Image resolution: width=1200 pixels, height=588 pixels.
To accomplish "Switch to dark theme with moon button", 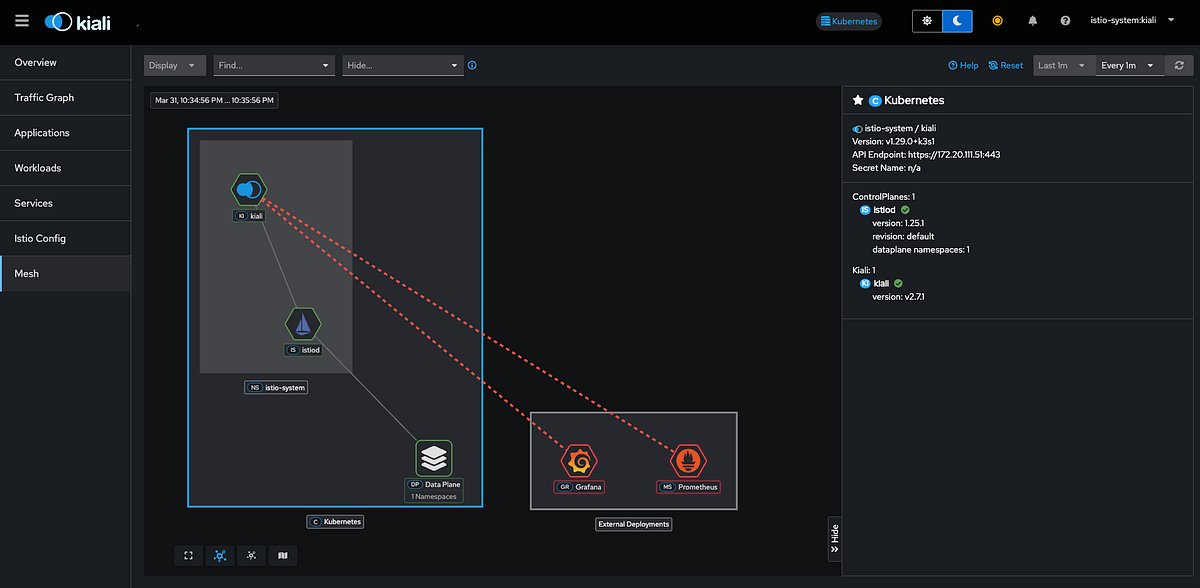I will point(957,21).
